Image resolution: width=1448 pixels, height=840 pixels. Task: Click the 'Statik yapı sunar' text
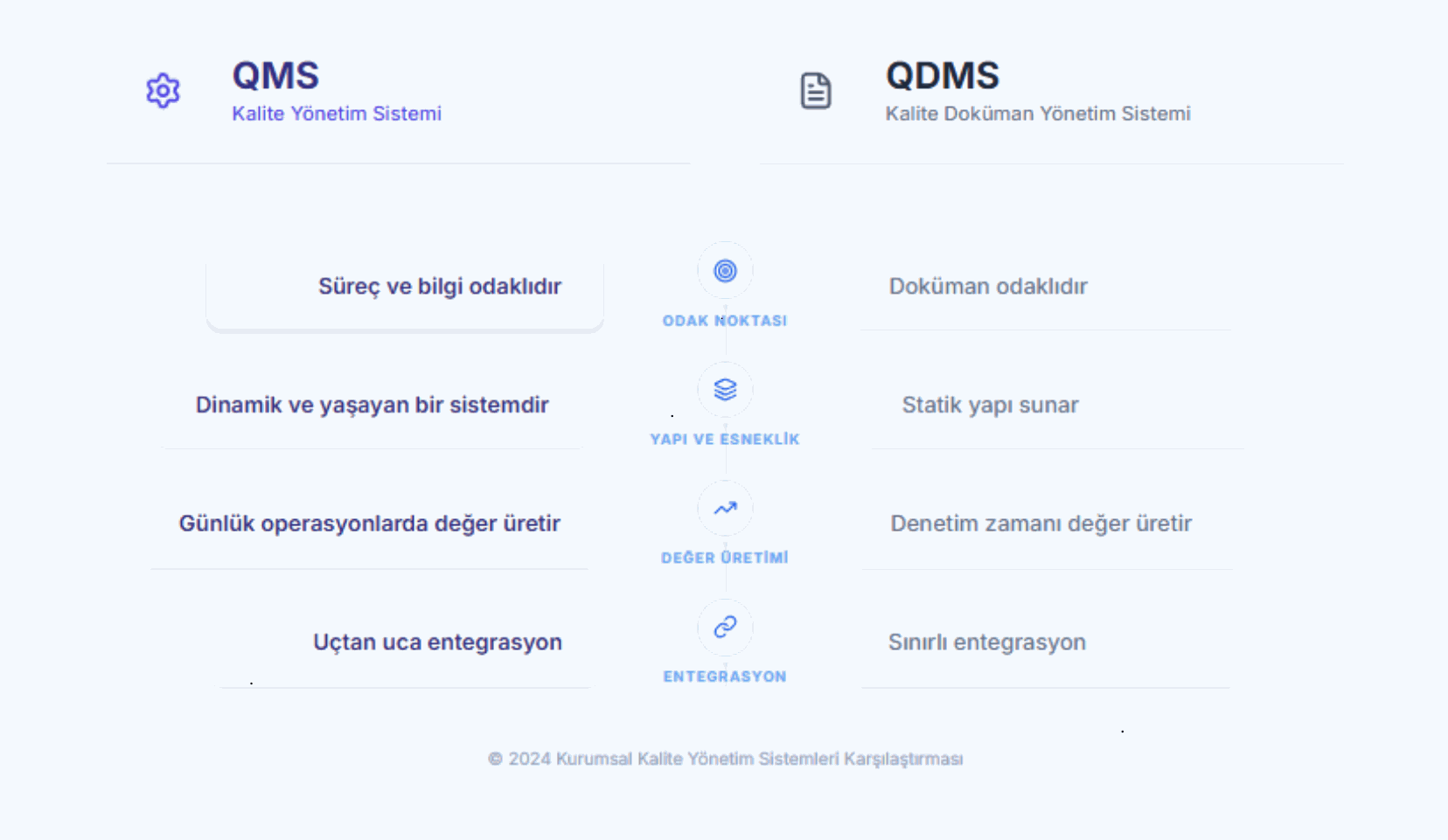[991, 405]
